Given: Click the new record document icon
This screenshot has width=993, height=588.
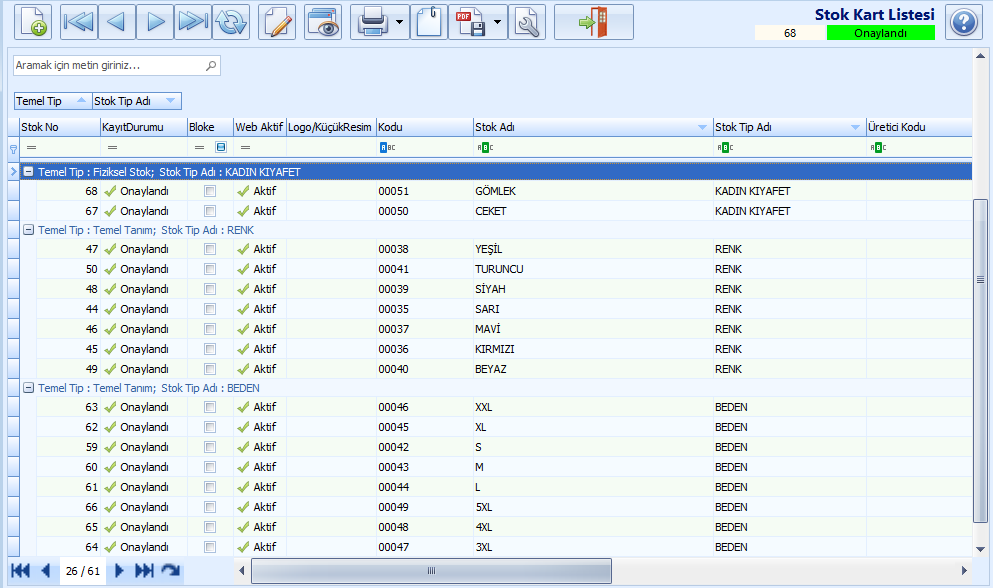Looking at the screenshot, I should [33, 22].
